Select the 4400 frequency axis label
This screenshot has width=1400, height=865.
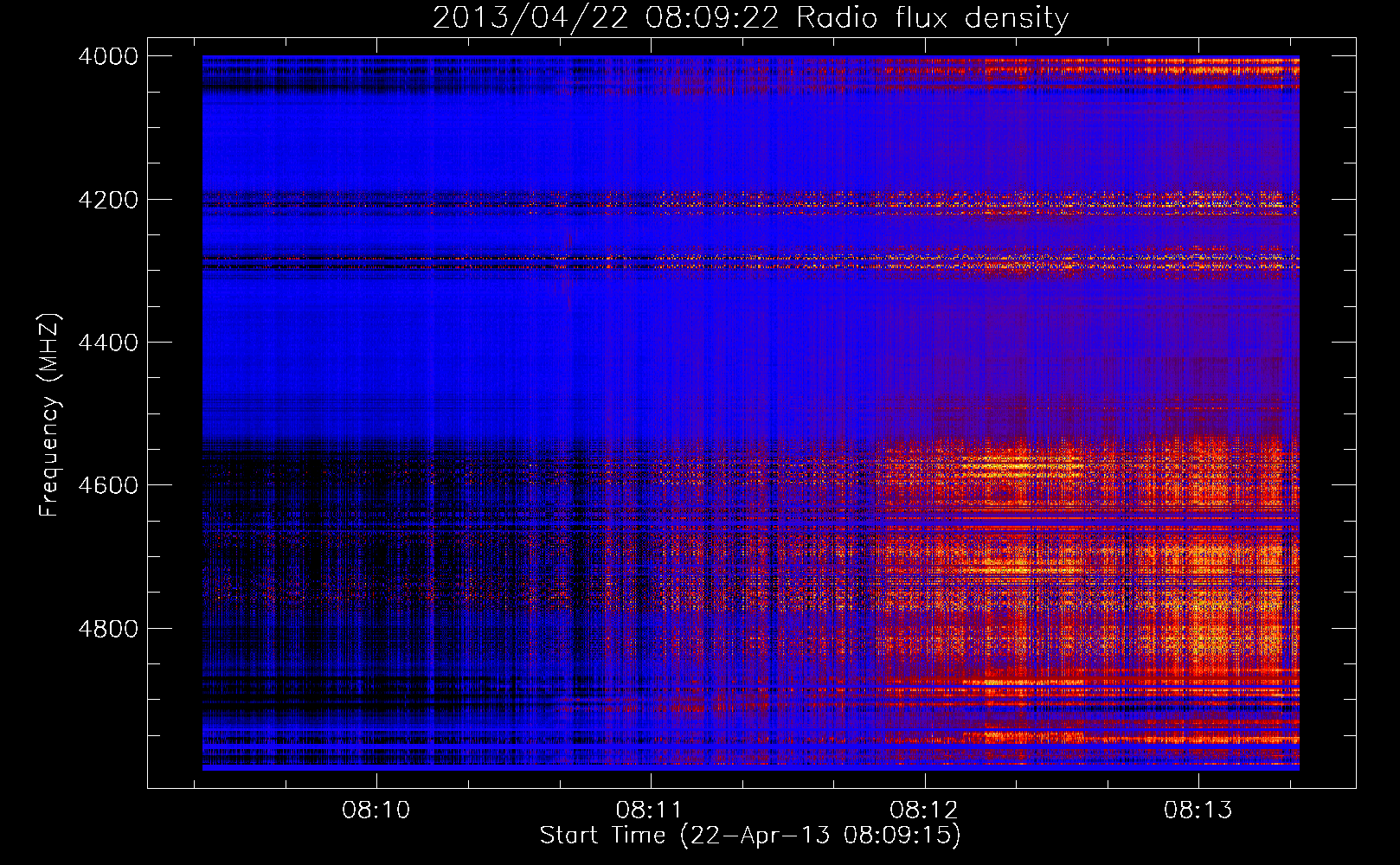[x=108, y=343]
